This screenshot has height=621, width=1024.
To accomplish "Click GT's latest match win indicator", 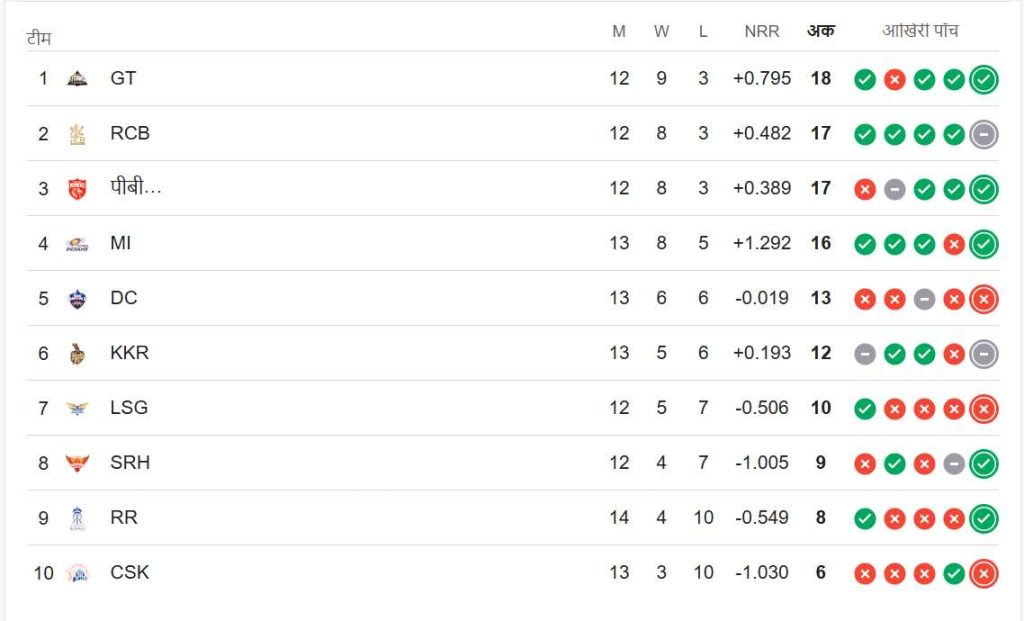I will pyautogui.click(x=984, y=79).
